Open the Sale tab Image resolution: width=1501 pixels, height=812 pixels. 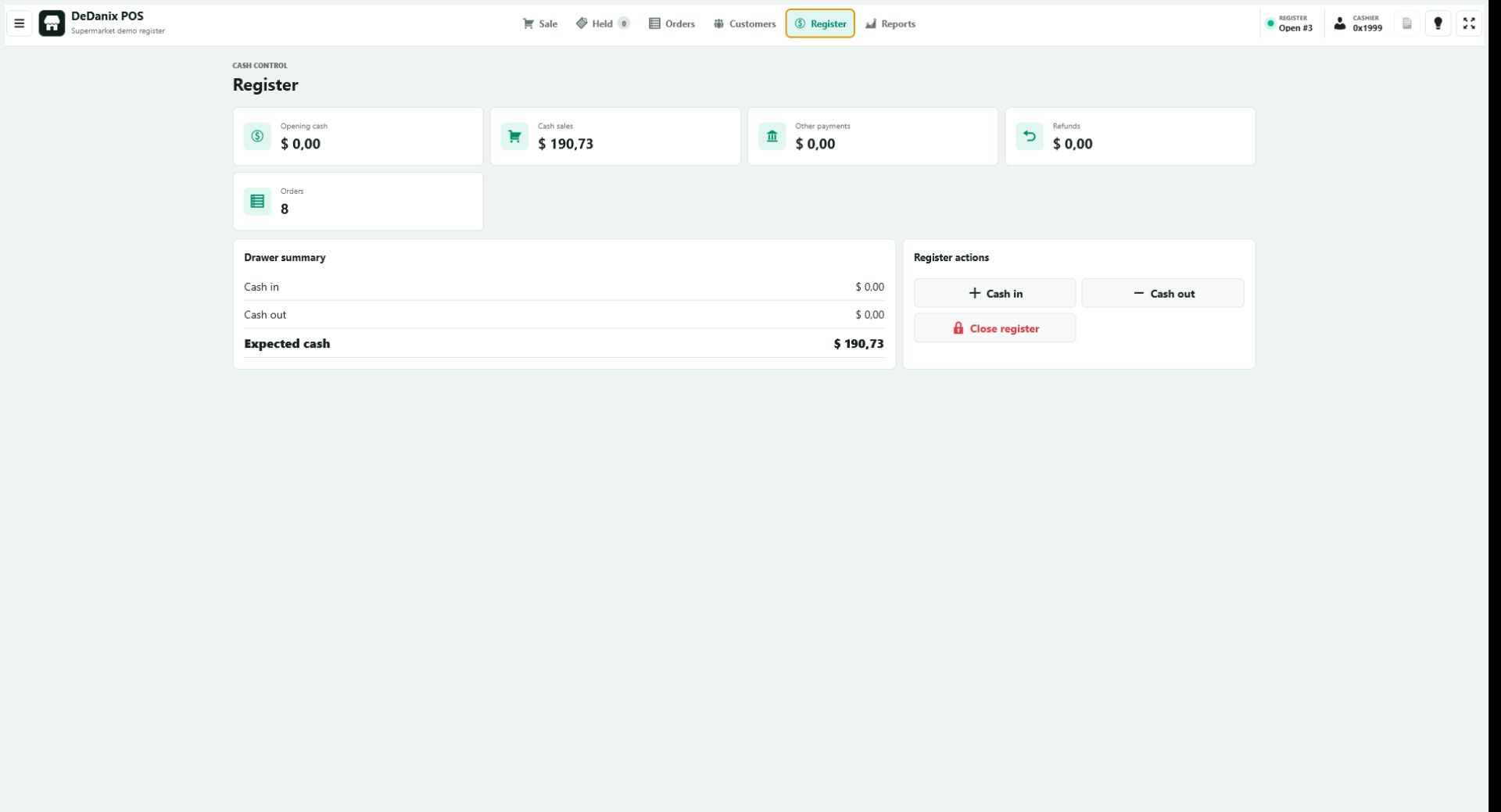(x=540, y=23)
